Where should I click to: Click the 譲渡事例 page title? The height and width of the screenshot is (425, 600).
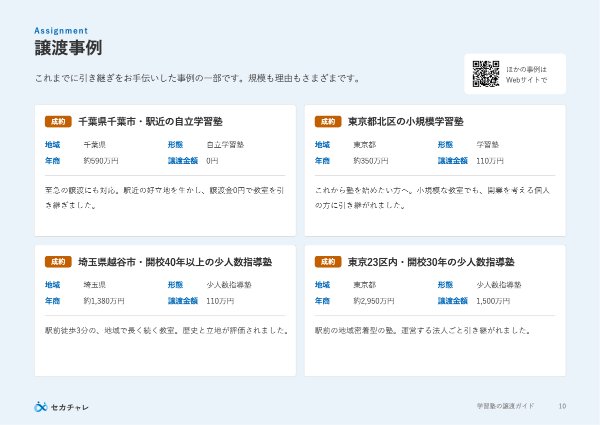tap(68, 48)
